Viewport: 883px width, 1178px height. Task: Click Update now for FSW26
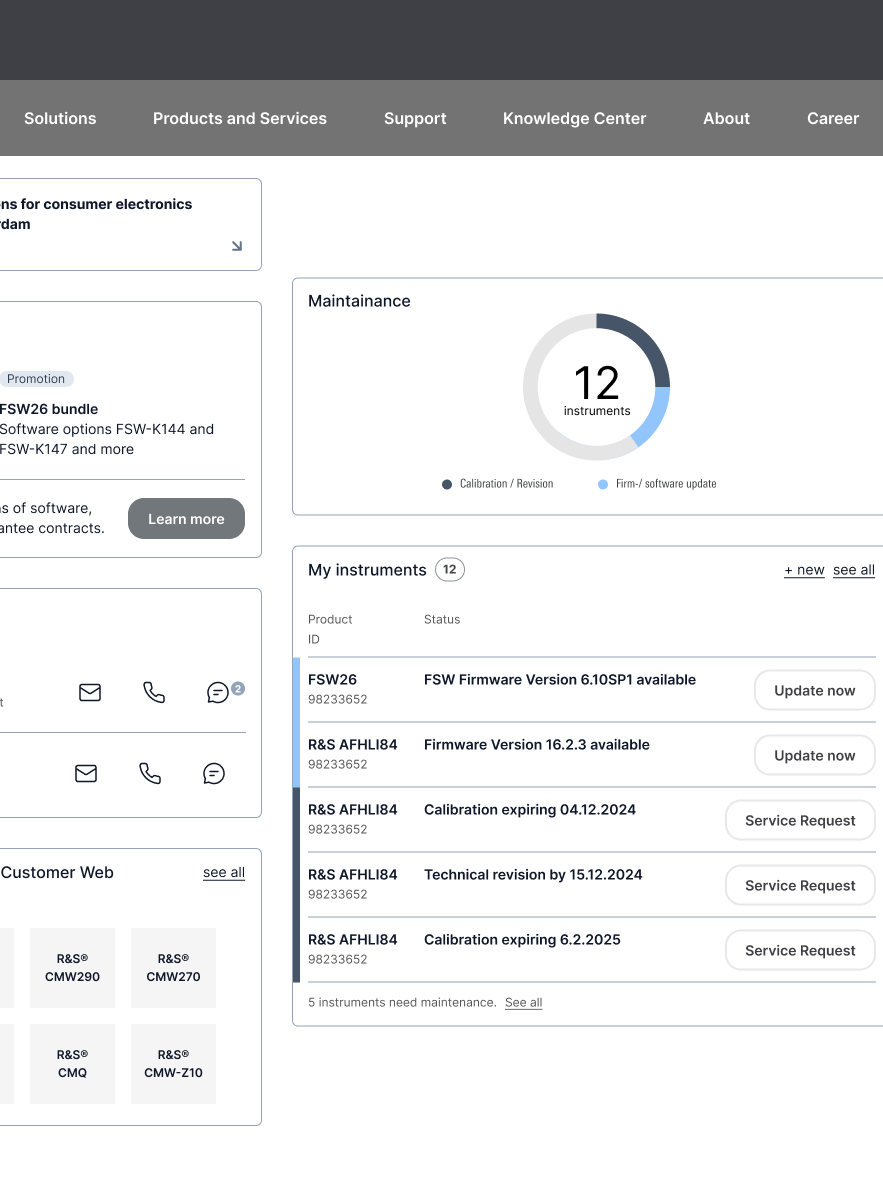pyautogui.click(x=815, y=690)
